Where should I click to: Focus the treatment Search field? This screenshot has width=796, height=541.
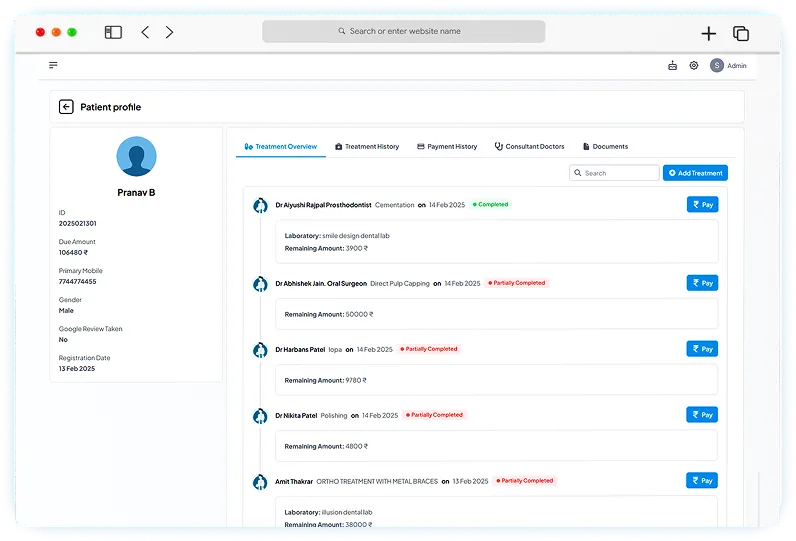tap(614, 173)
